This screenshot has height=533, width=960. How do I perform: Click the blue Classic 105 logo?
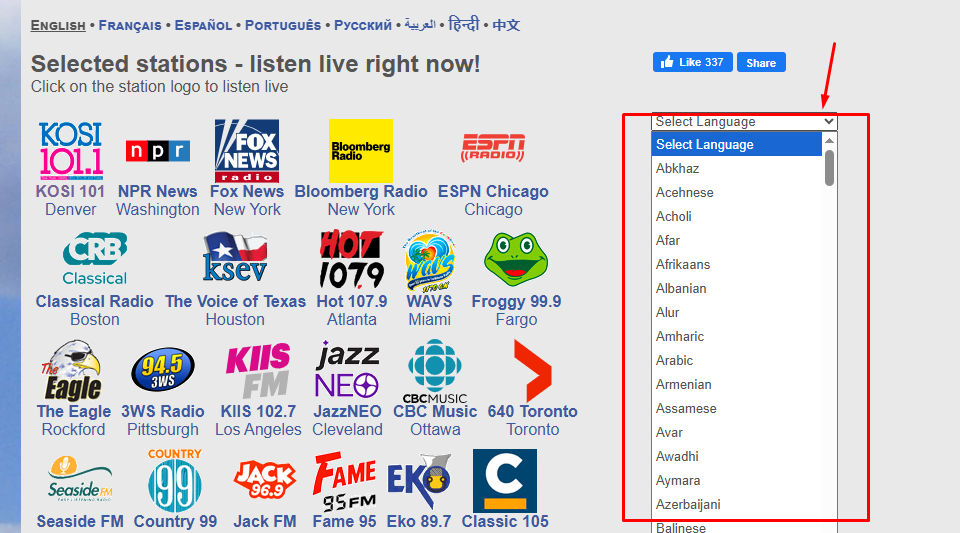[x=504, y=481]
